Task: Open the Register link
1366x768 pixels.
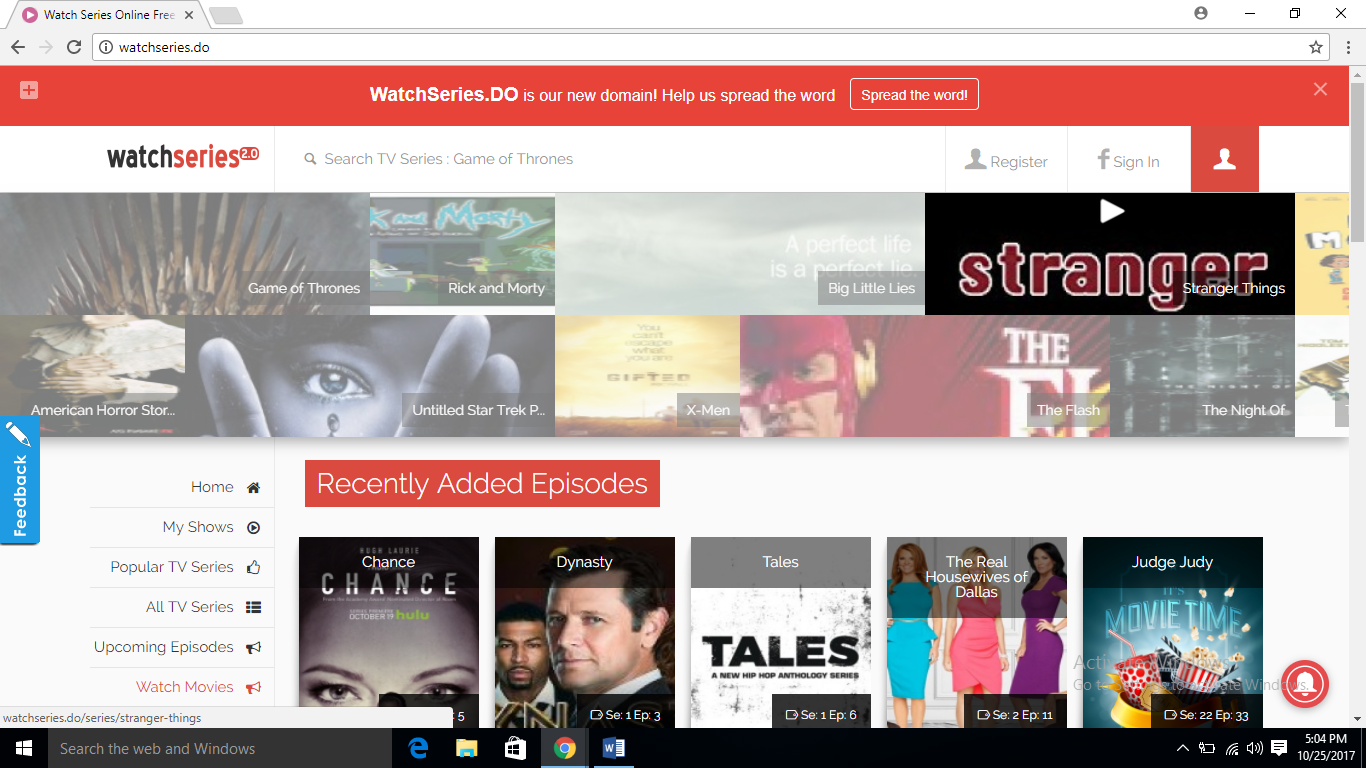Action: pyautogui.click(x=1006, y=160)
